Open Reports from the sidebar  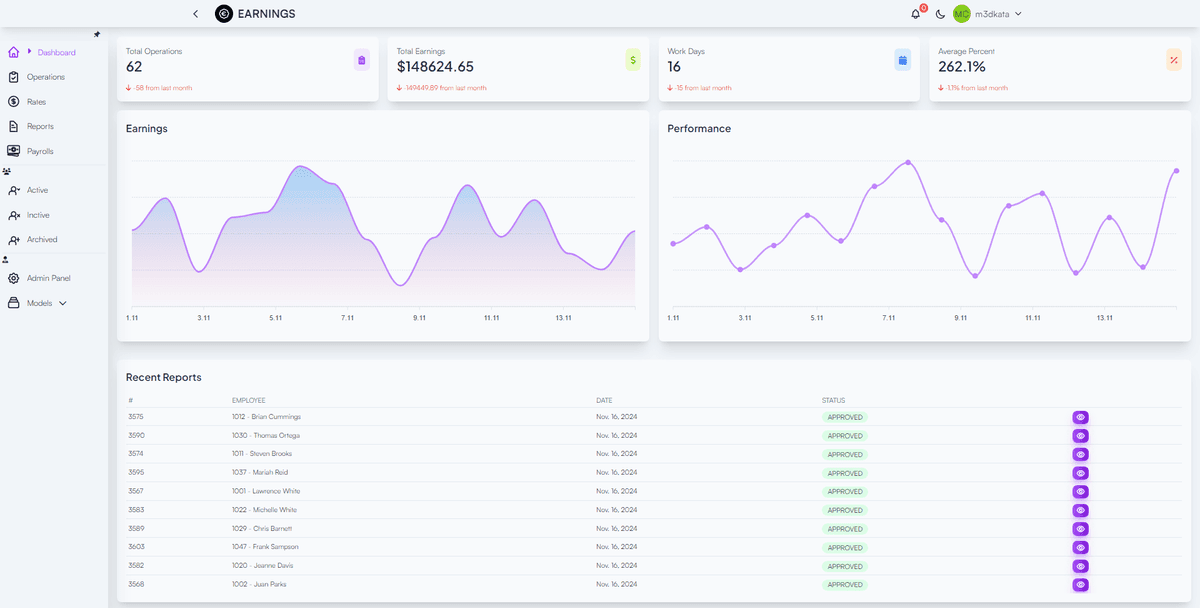click(39, 126)
